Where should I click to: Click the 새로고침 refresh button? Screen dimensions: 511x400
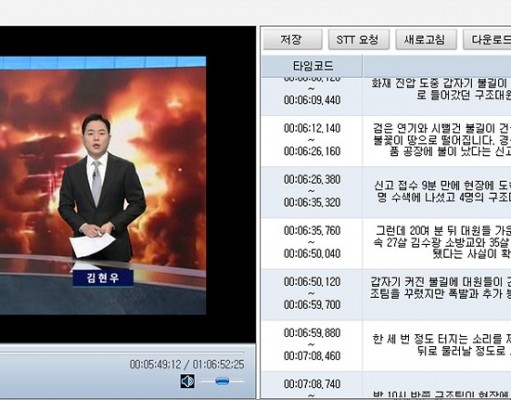[x=426, y=40]
